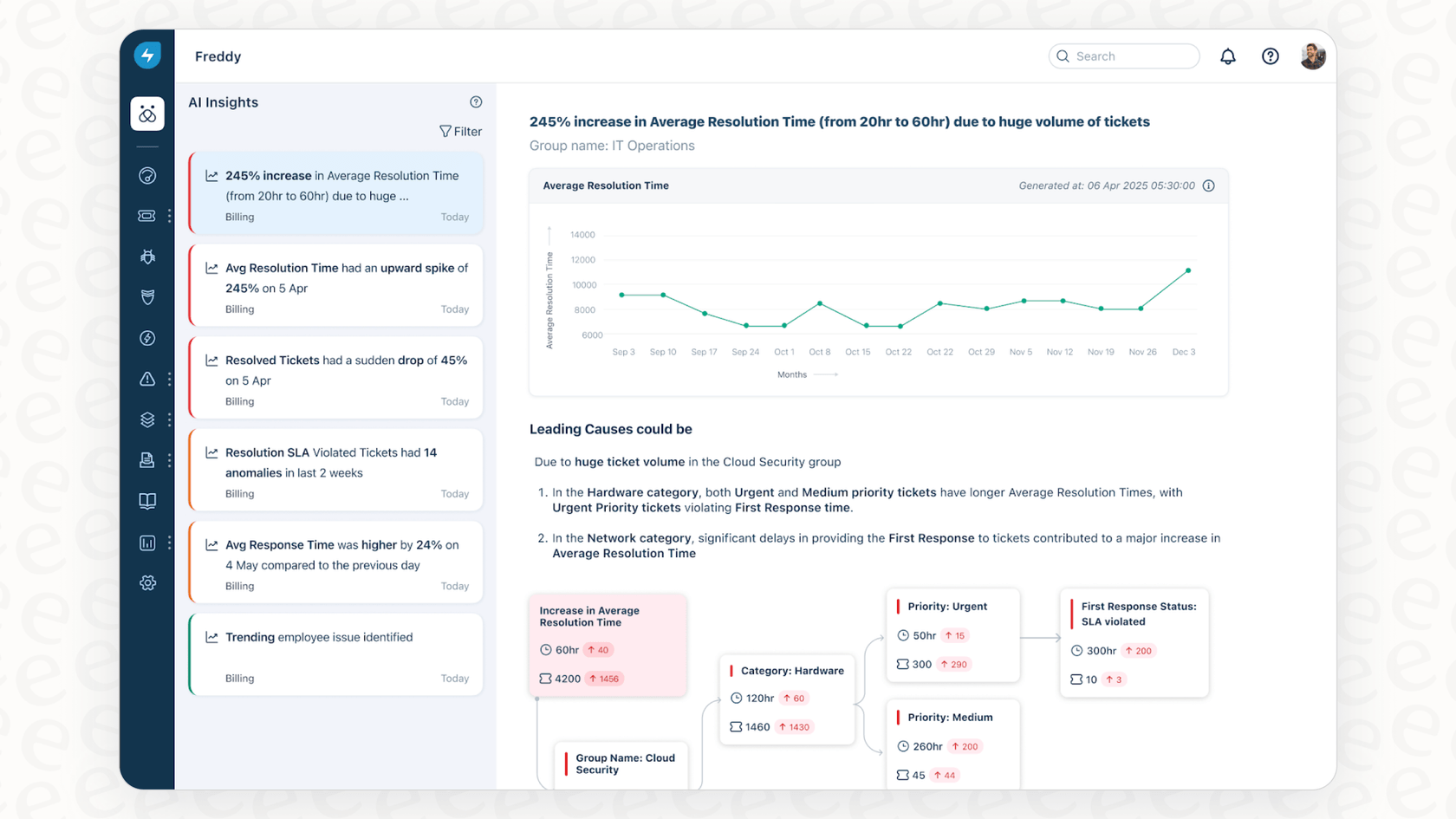Select the ticket icon in the sidebar
This screenshot has width=1456, height=819.
click(x=147, y=215)
